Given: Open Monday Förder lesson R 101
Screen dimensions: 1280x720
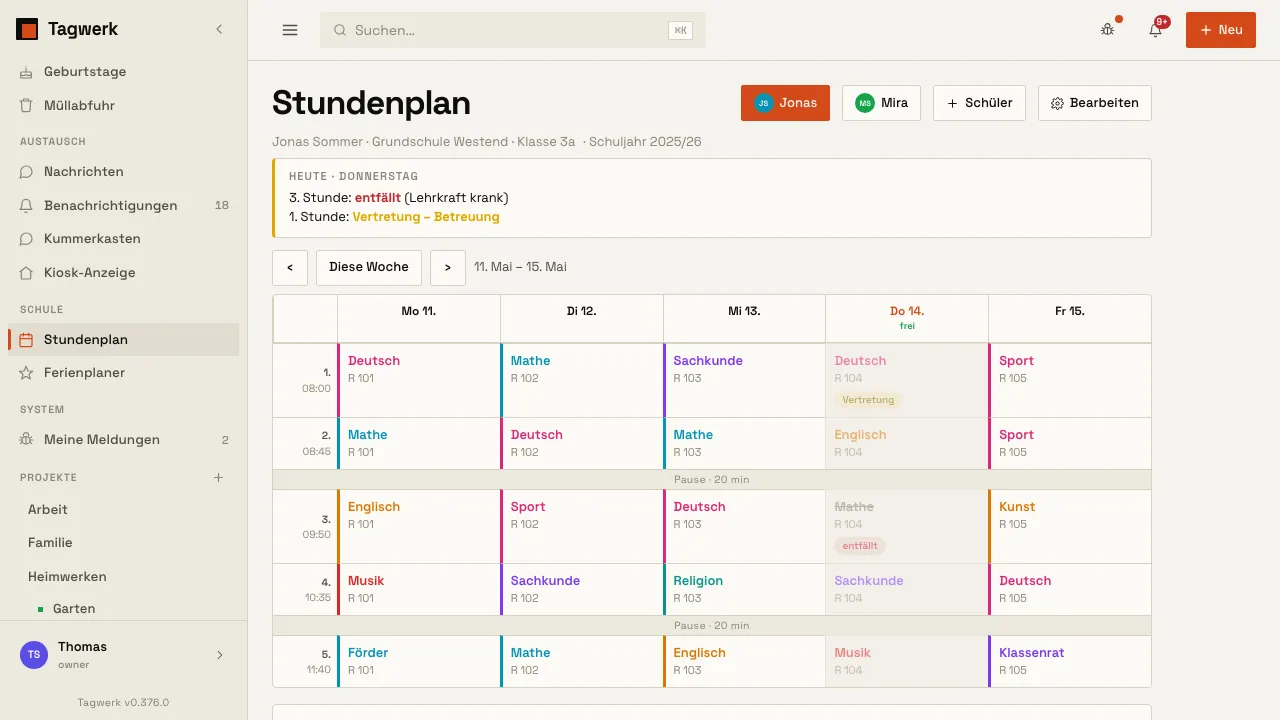Looking at the screenshot, I should (419, 662).
